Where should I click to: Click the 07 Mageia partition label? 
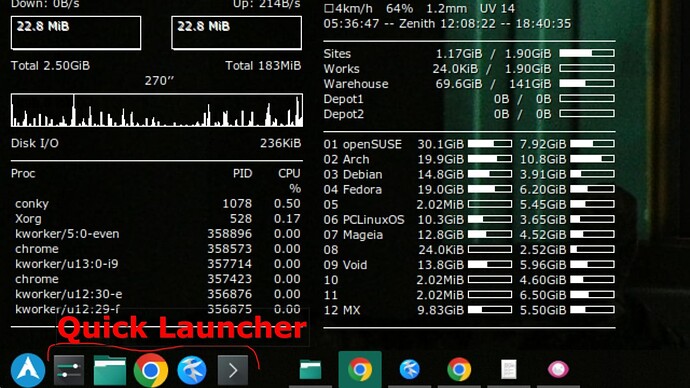pyautogui.click(x=353, y=234)
